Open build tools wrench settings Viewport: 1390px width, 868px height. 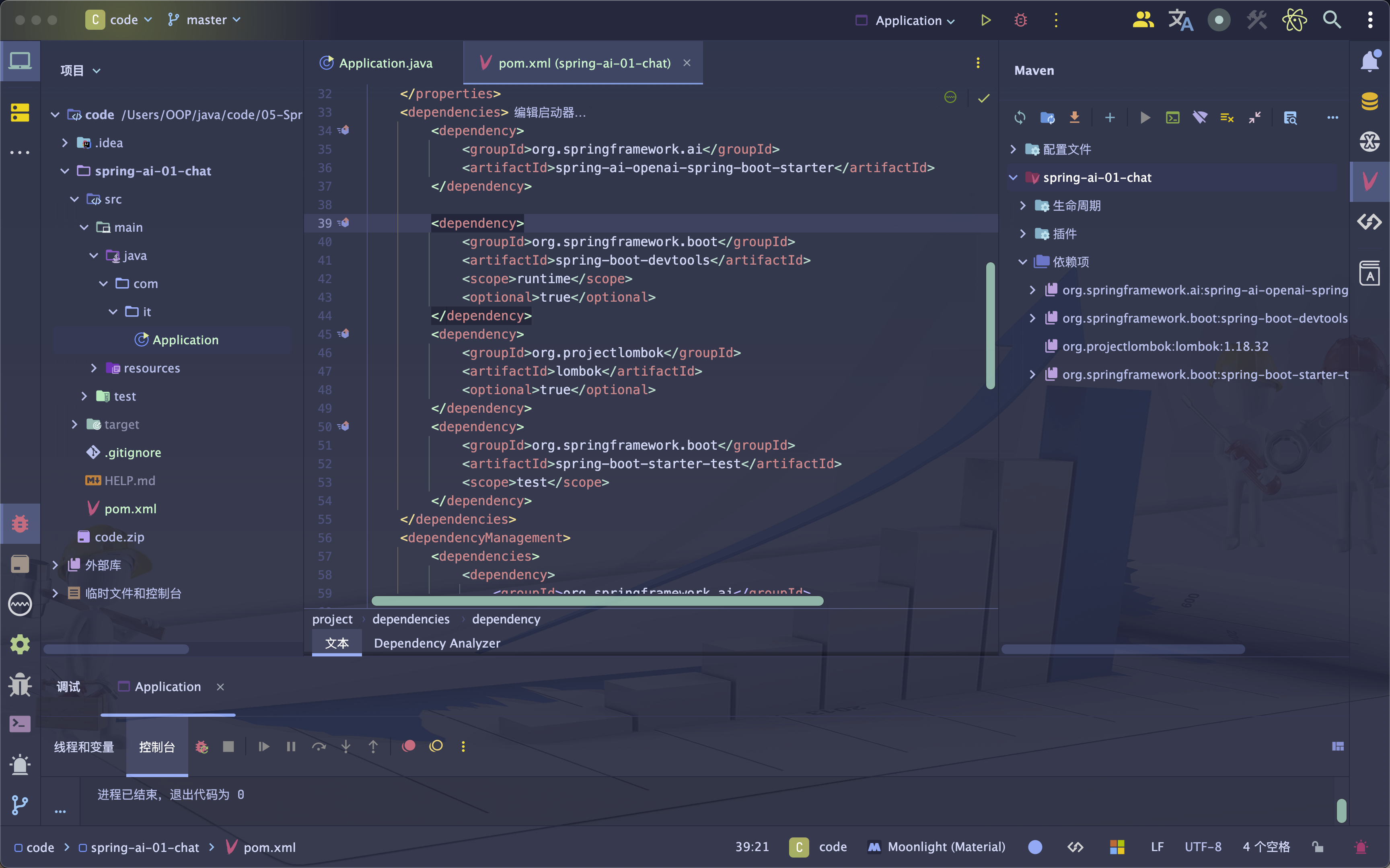pyautogui.click(x=1257, y=20)
